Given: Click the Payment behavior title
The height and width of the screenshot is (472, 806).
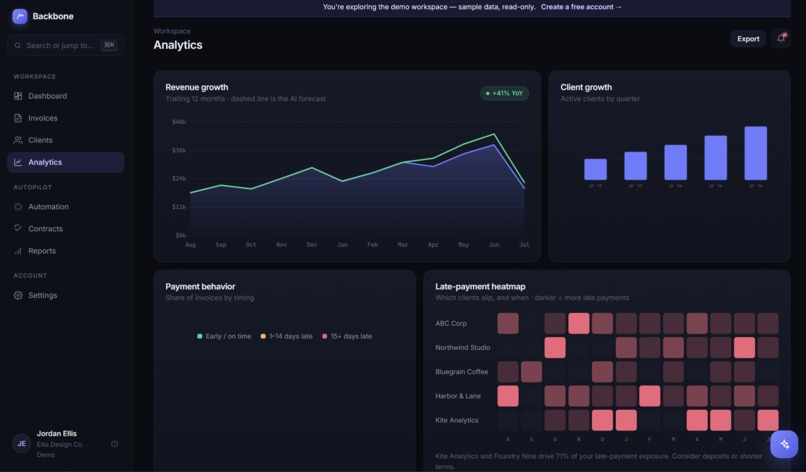Looking at the screenshot, I should [200, 286].
